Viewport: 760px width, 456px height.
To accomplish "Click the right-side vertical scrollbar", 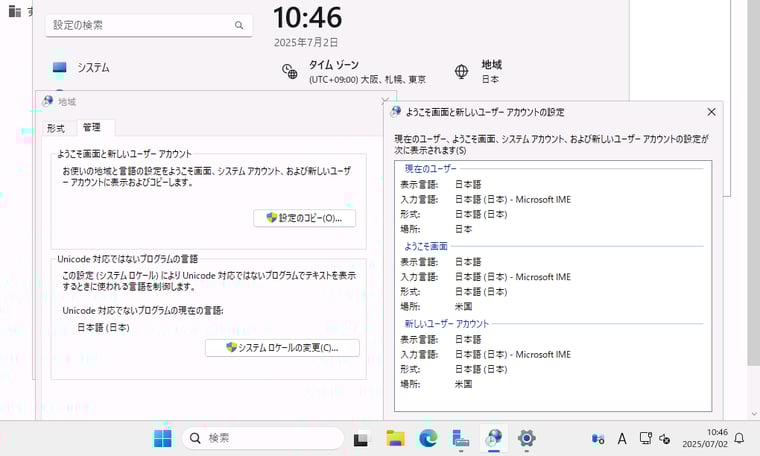I will click(x=753, y=183).
